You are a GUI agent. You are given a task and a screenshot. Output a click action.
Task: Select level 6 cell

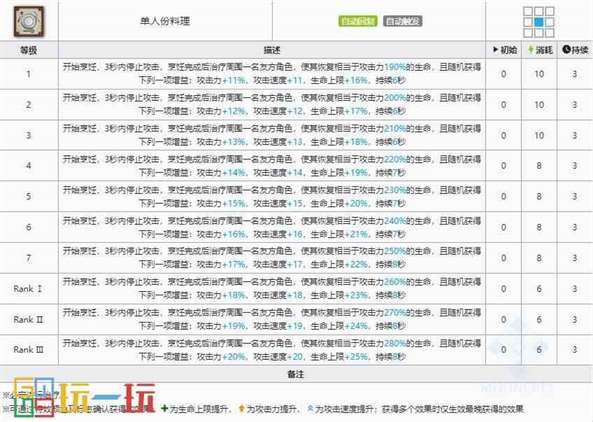click(x=29, y=227)
